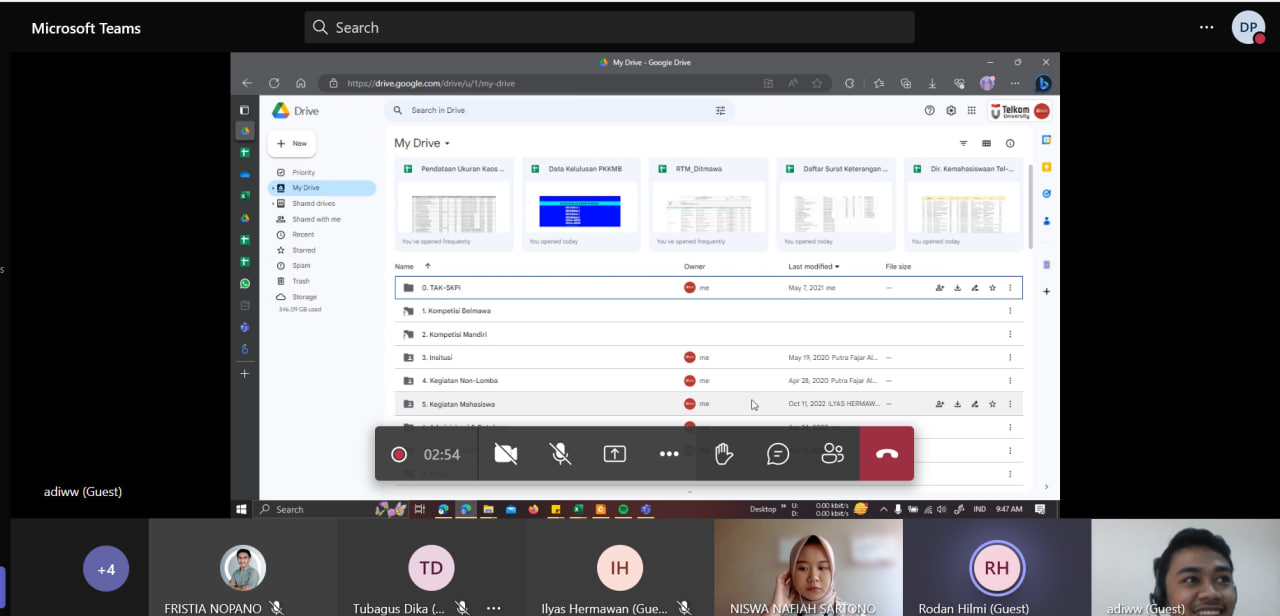Show the meeting chat conversation
1280x616 pixels.
(x=778, y=454)
